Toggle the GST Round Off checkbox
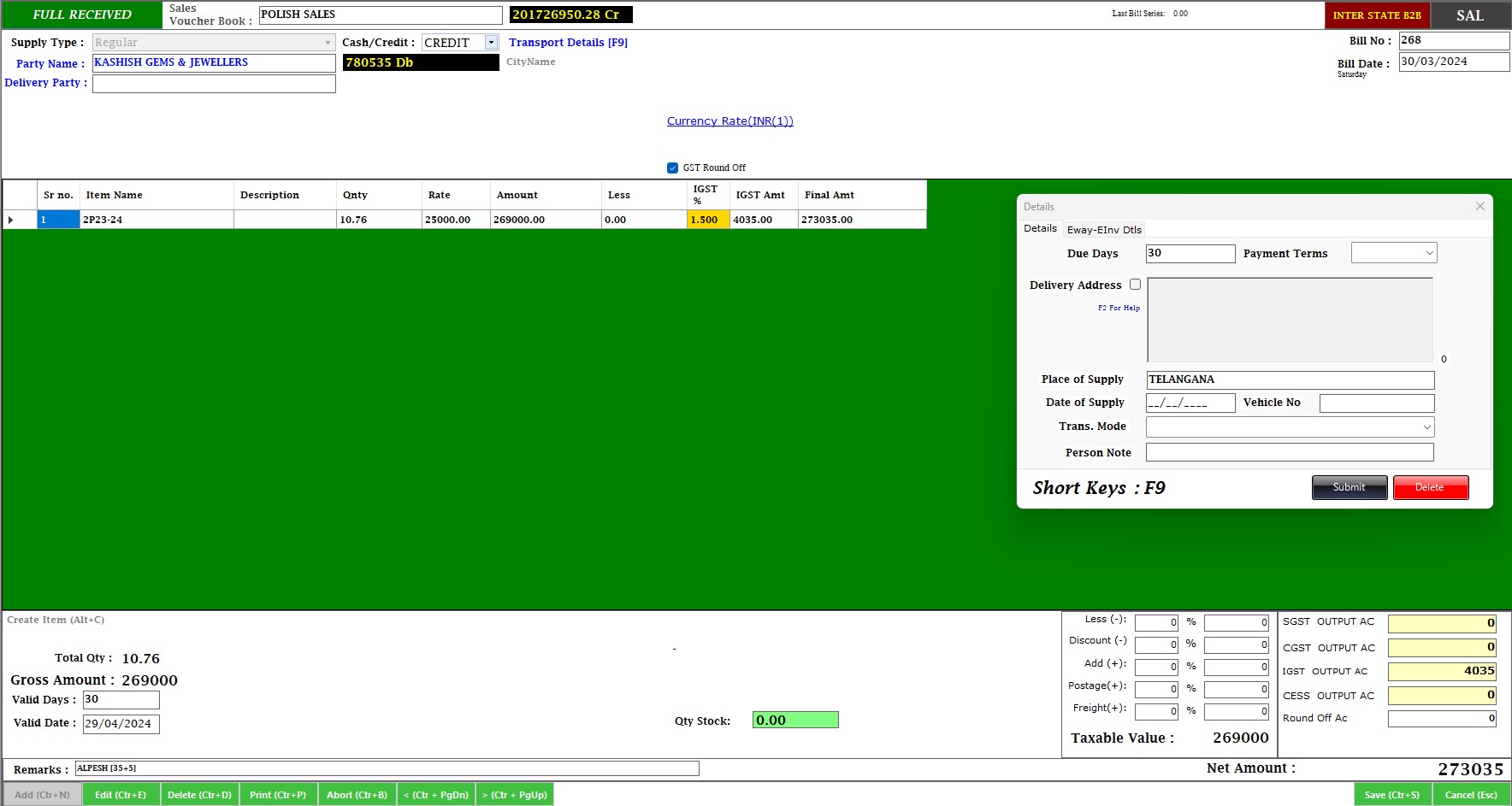The width and height of the screenshot is (1512, 806). (x=672, y=168)
